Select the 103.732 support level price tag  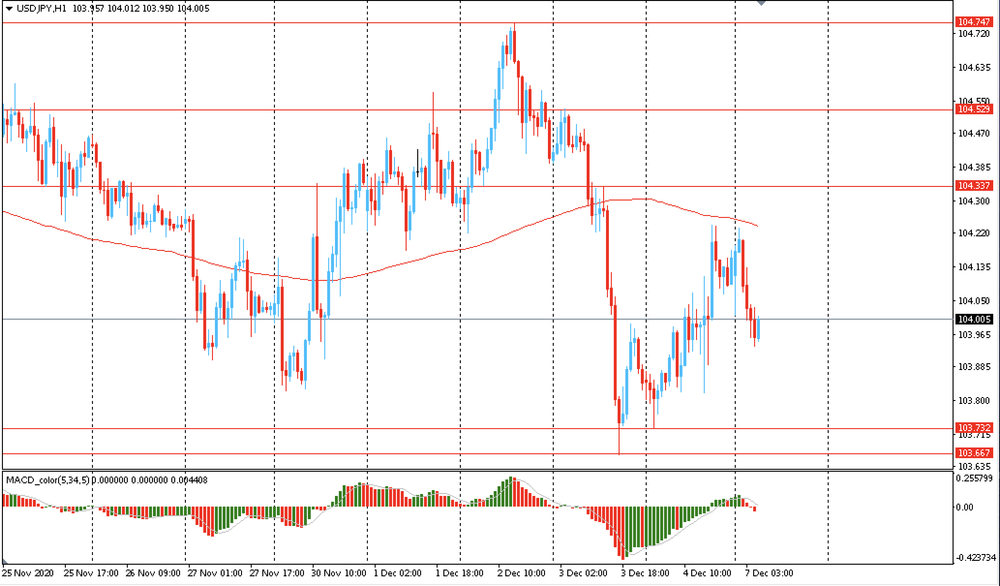point(974,428)
